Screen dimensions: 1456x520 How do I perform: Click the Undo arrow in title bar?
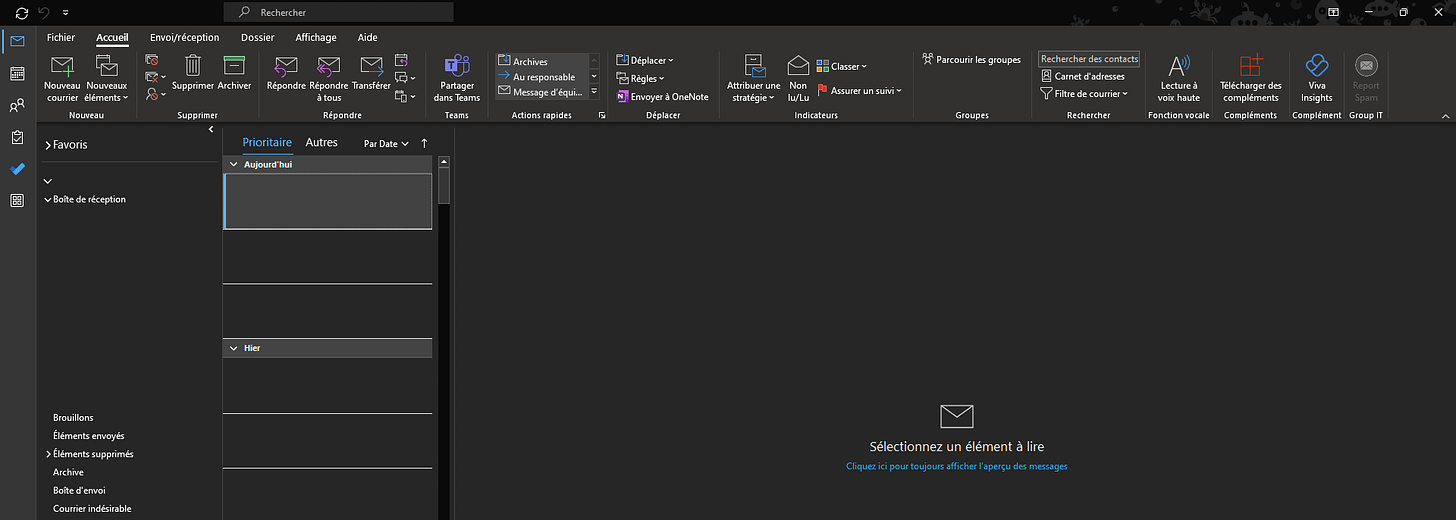tap(44, 13)
